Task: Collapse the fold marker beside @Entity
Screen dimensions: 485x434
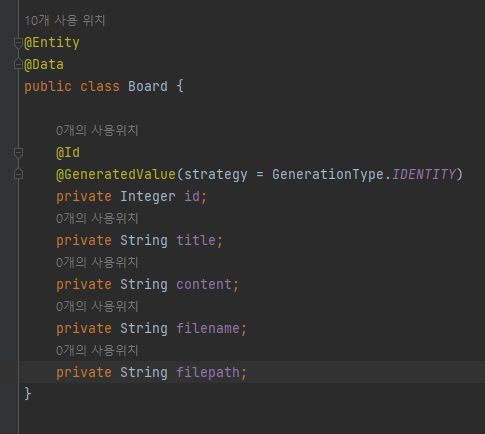Action: point(18,43)
